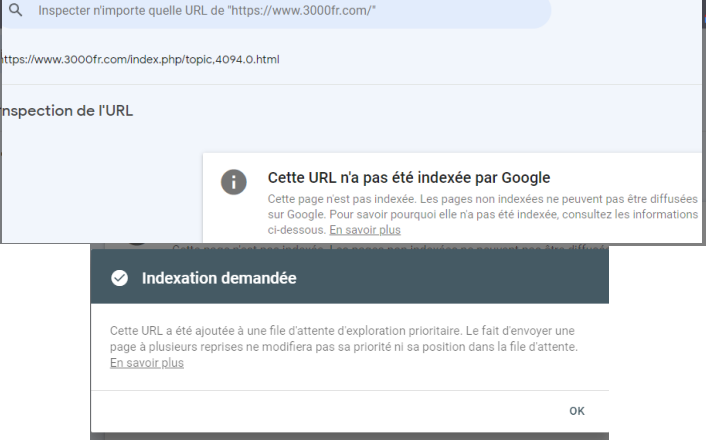Click the Inspection de l'URL heading
The image size is (706, 440).
[x=68, y=111]
